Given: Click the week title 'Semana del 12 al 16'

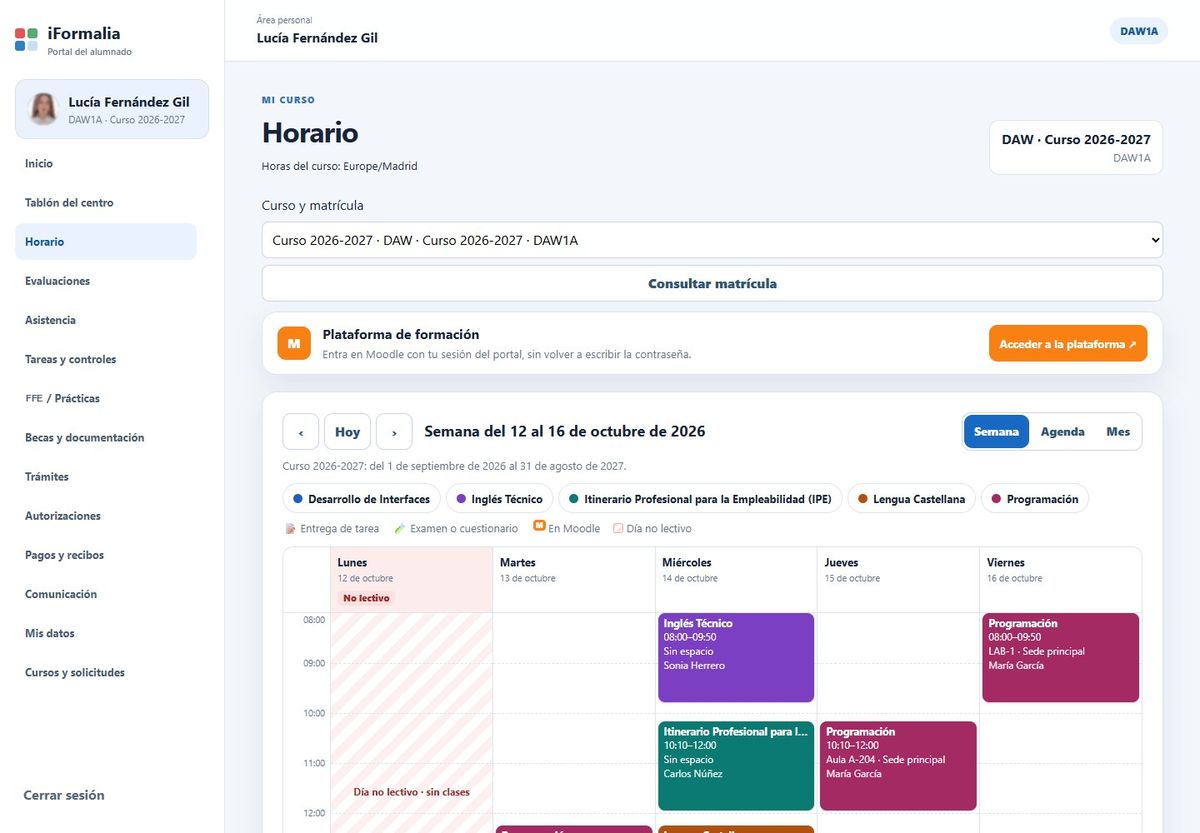Looking at the screenshot, I should [x=565, y=432].
